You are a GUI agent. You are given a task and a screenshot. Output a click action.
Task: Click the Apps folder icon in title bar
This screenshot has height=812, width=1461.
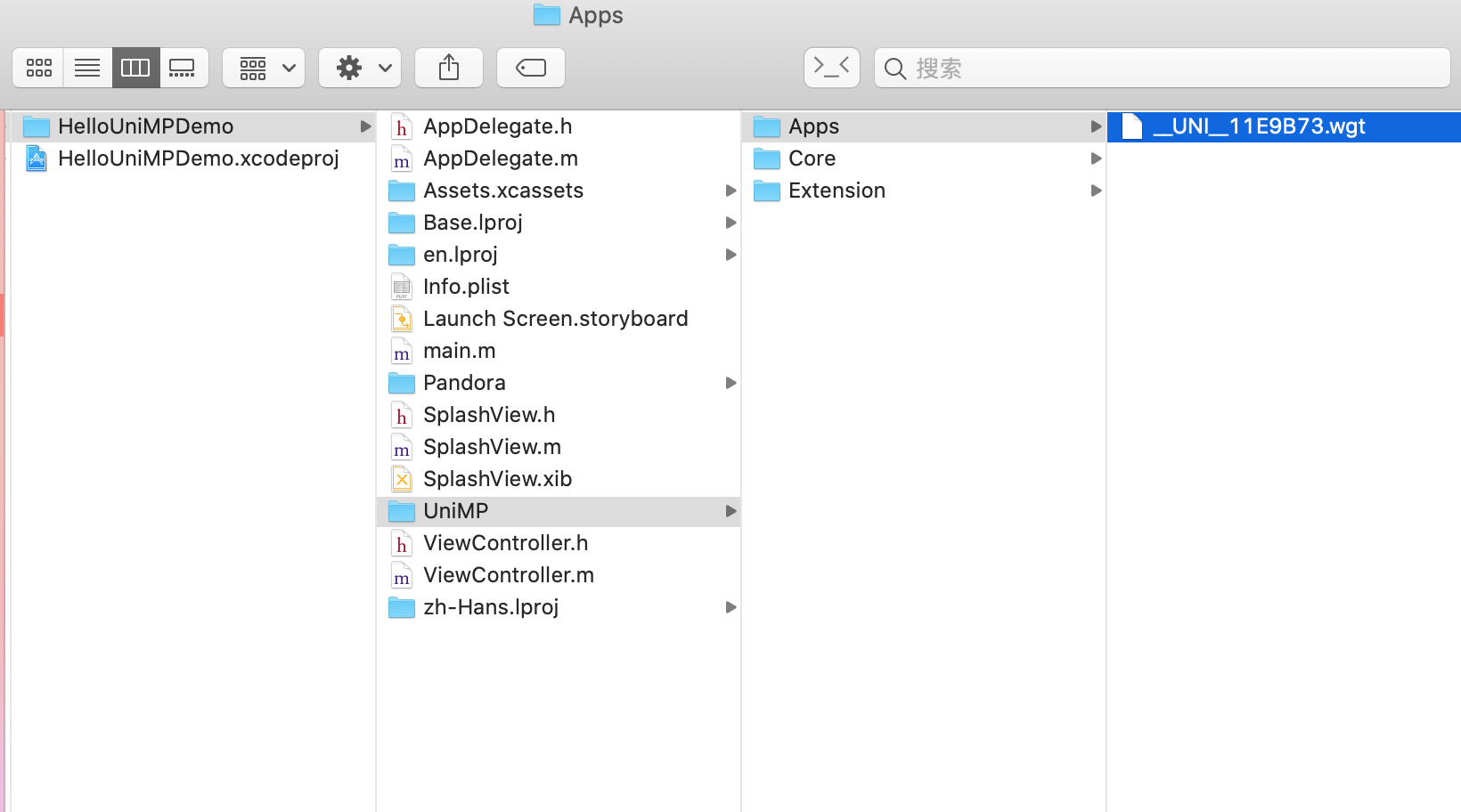547,15
